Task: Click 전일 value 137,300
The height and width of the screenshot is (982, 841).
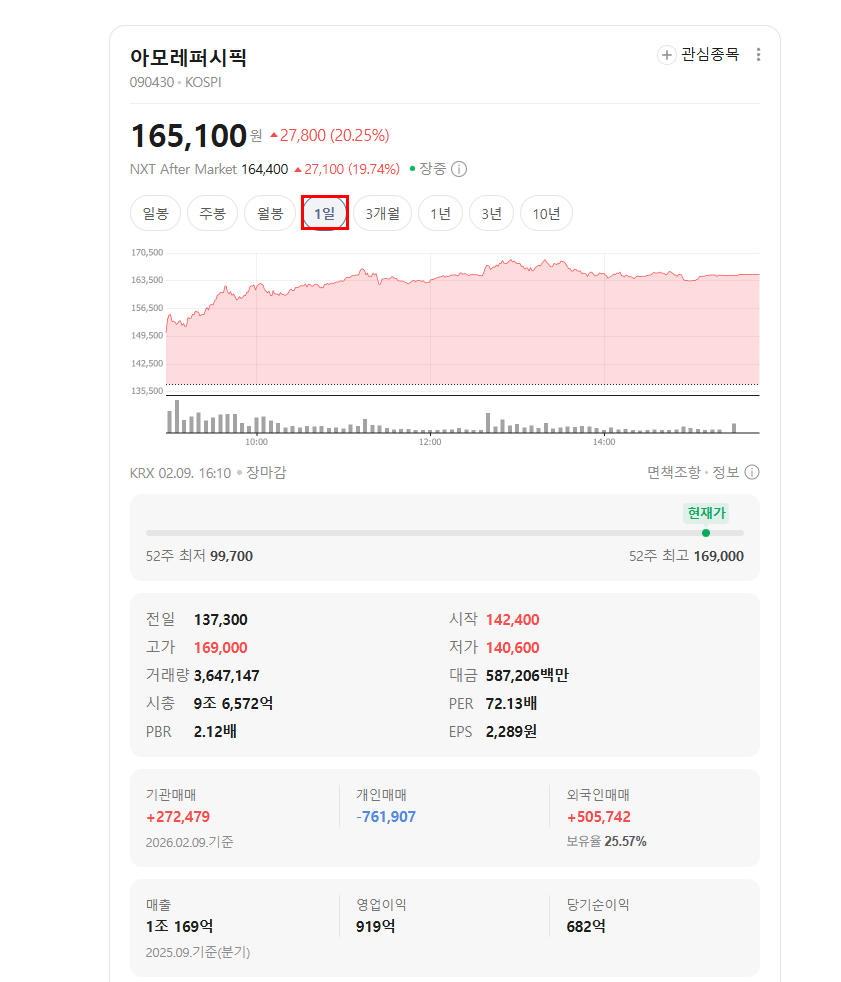Action: click(x=220, y=620)
